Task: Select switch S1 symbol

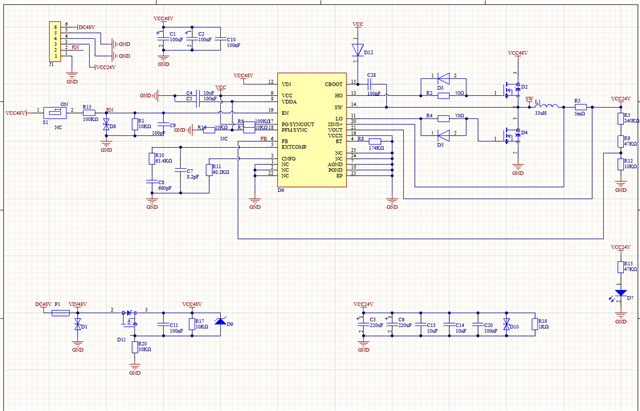Action: click(x=55, y=112)
